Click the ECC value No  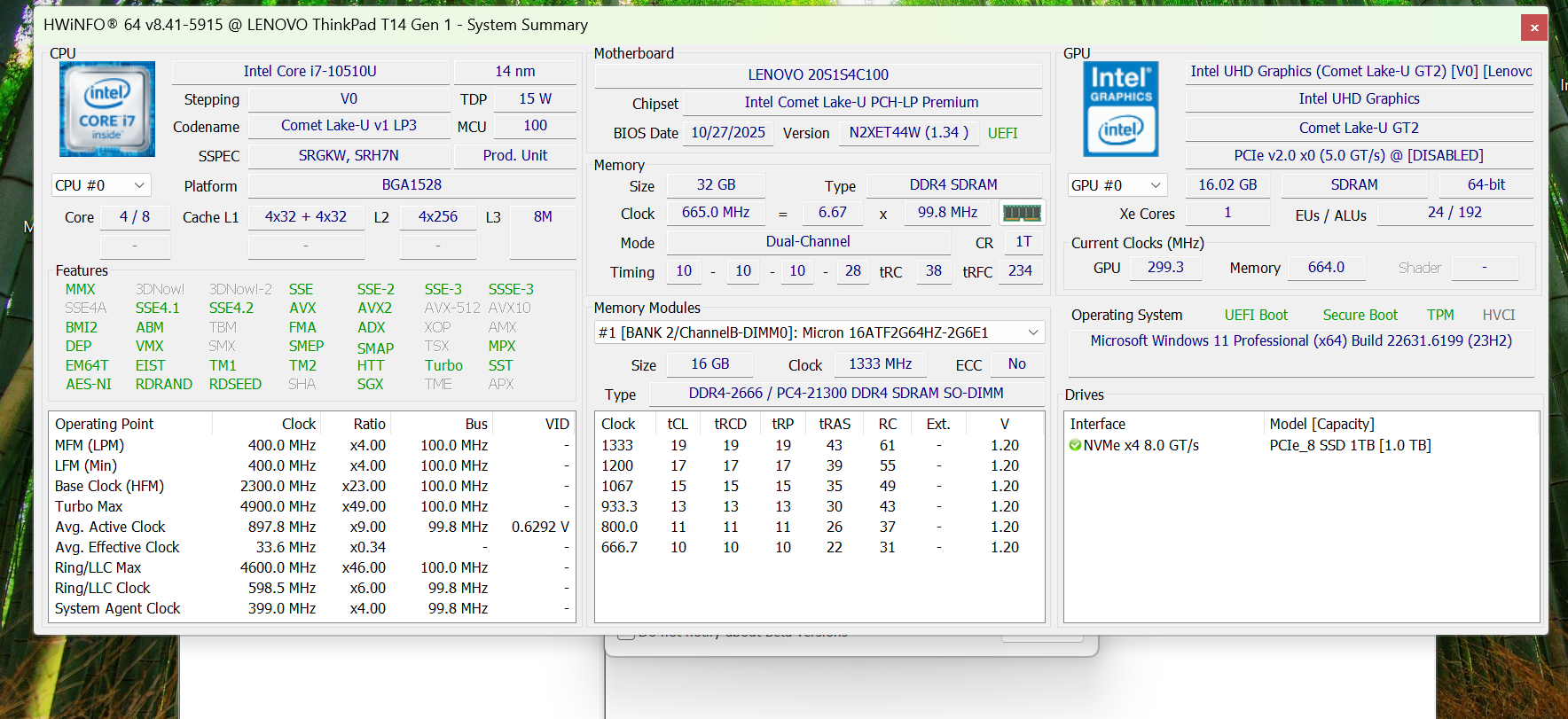[1017, 363]
